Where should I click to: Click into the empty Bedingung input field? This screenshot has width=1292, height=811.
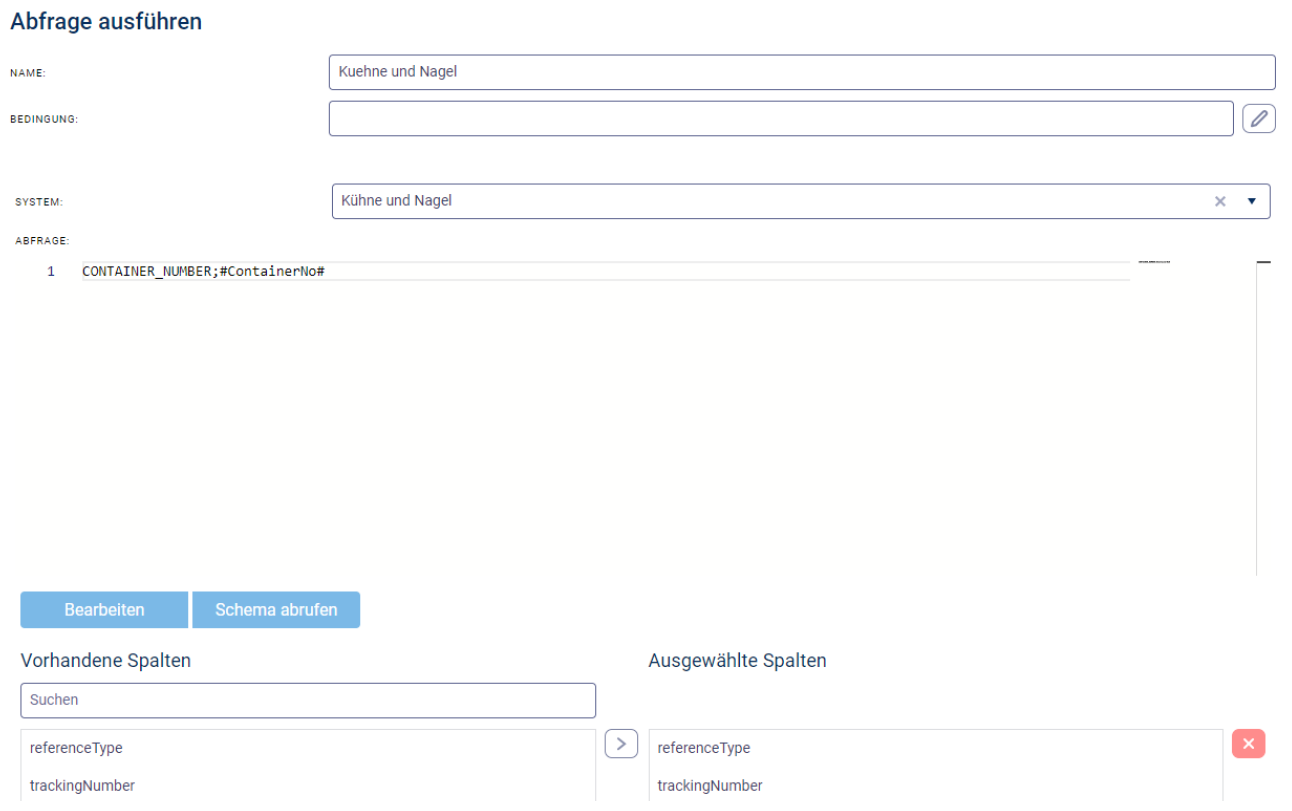tap(780, 119)
